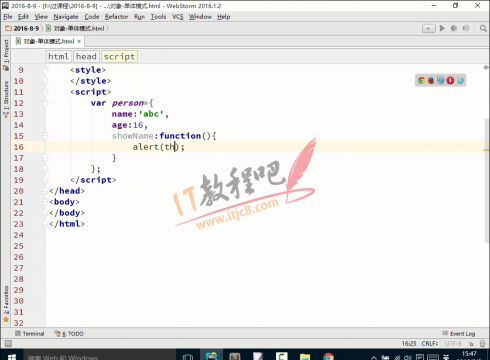Open in Safari browser from editor popup
Screen dimensions: 490x360
tap(441, 80)
